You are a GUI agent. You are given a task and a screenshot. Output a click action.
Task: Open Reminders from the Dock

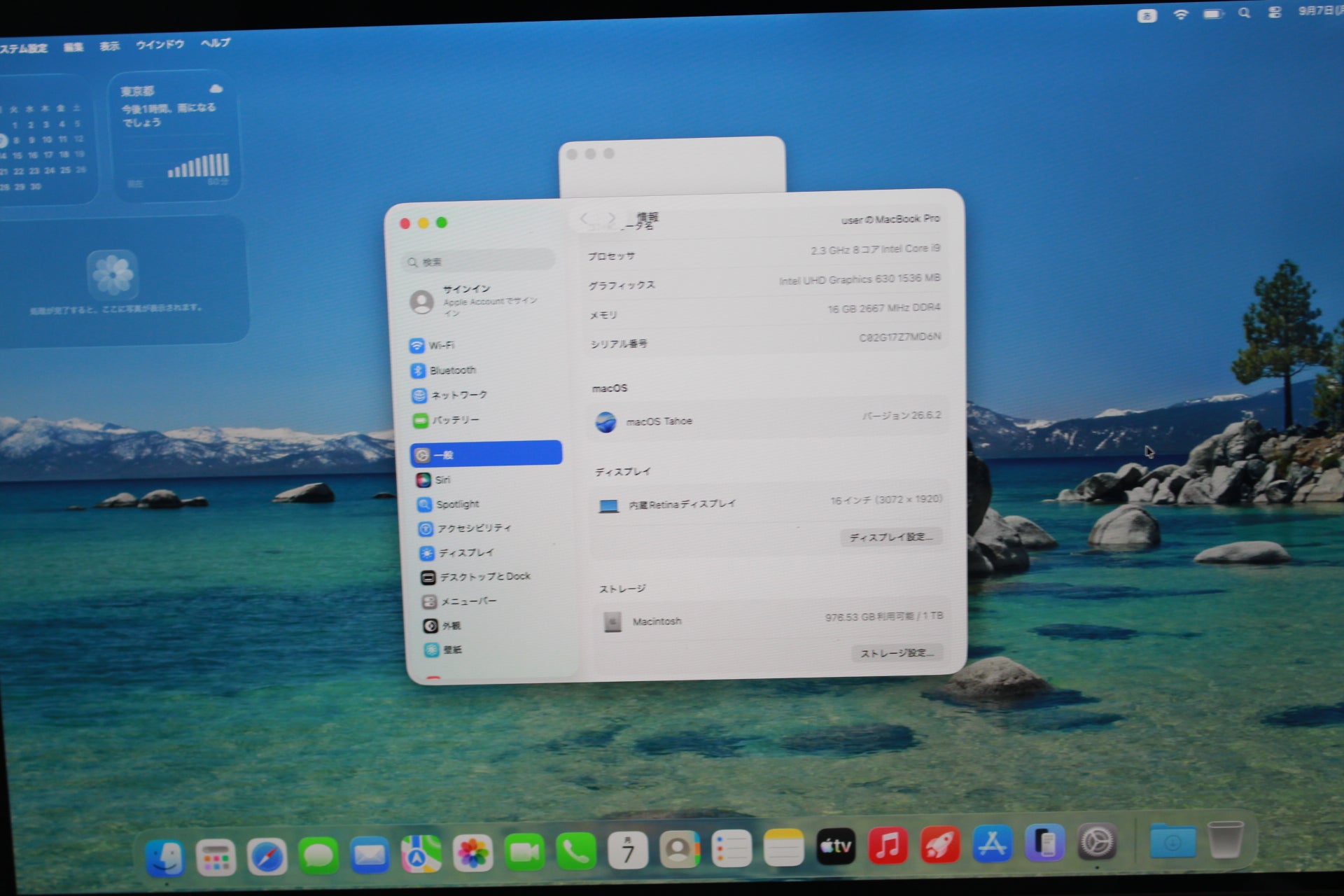731,849
